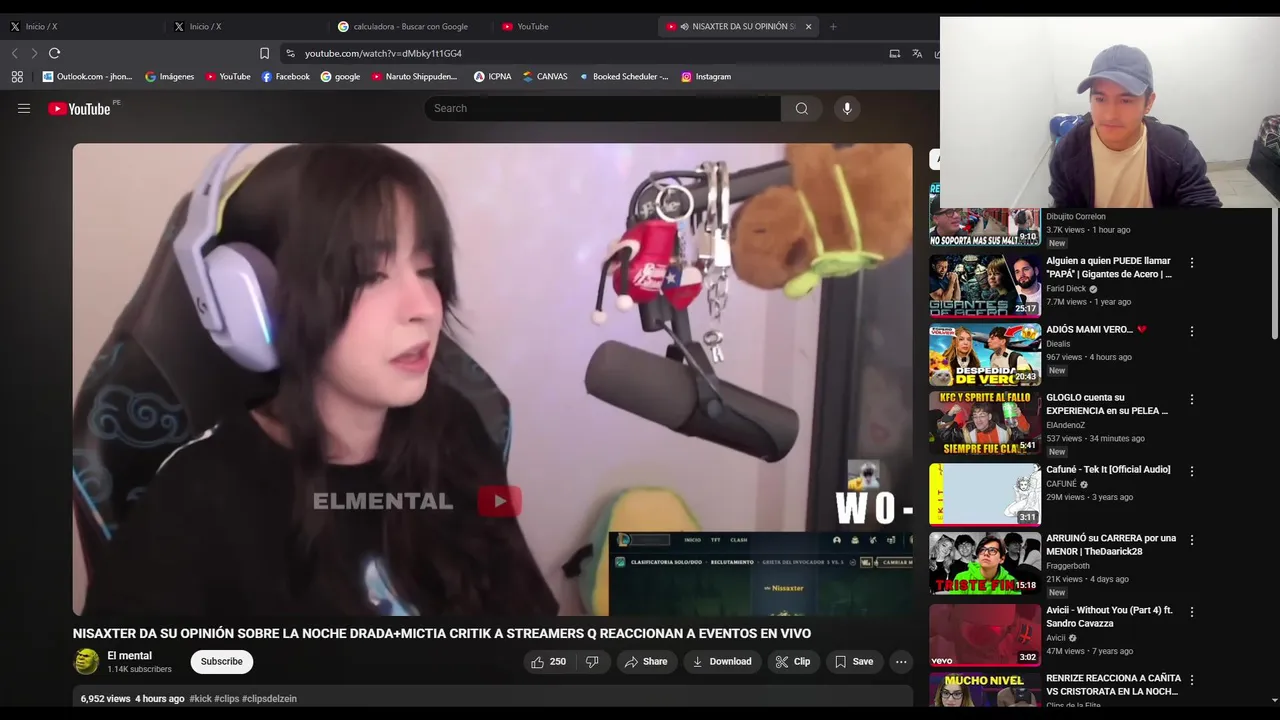Click the translate page icon
This screenshot has width=1280, height=720.
(x=917, y=53)
